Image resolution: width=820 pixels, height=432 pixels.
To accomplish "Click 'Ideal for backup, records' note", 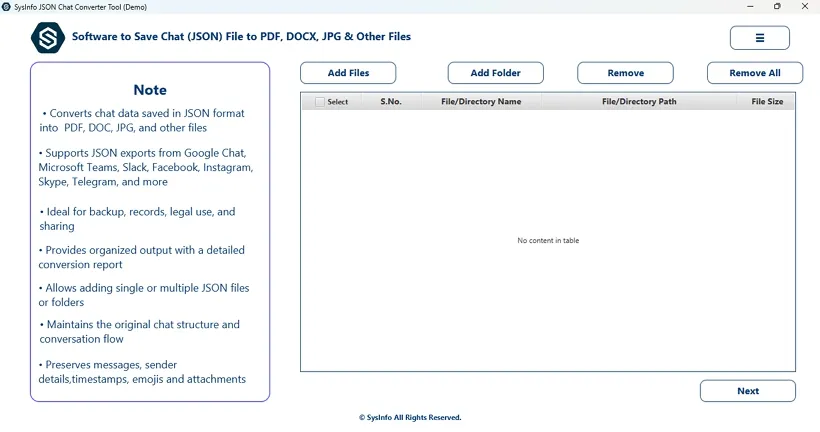I will click(138, 219).
